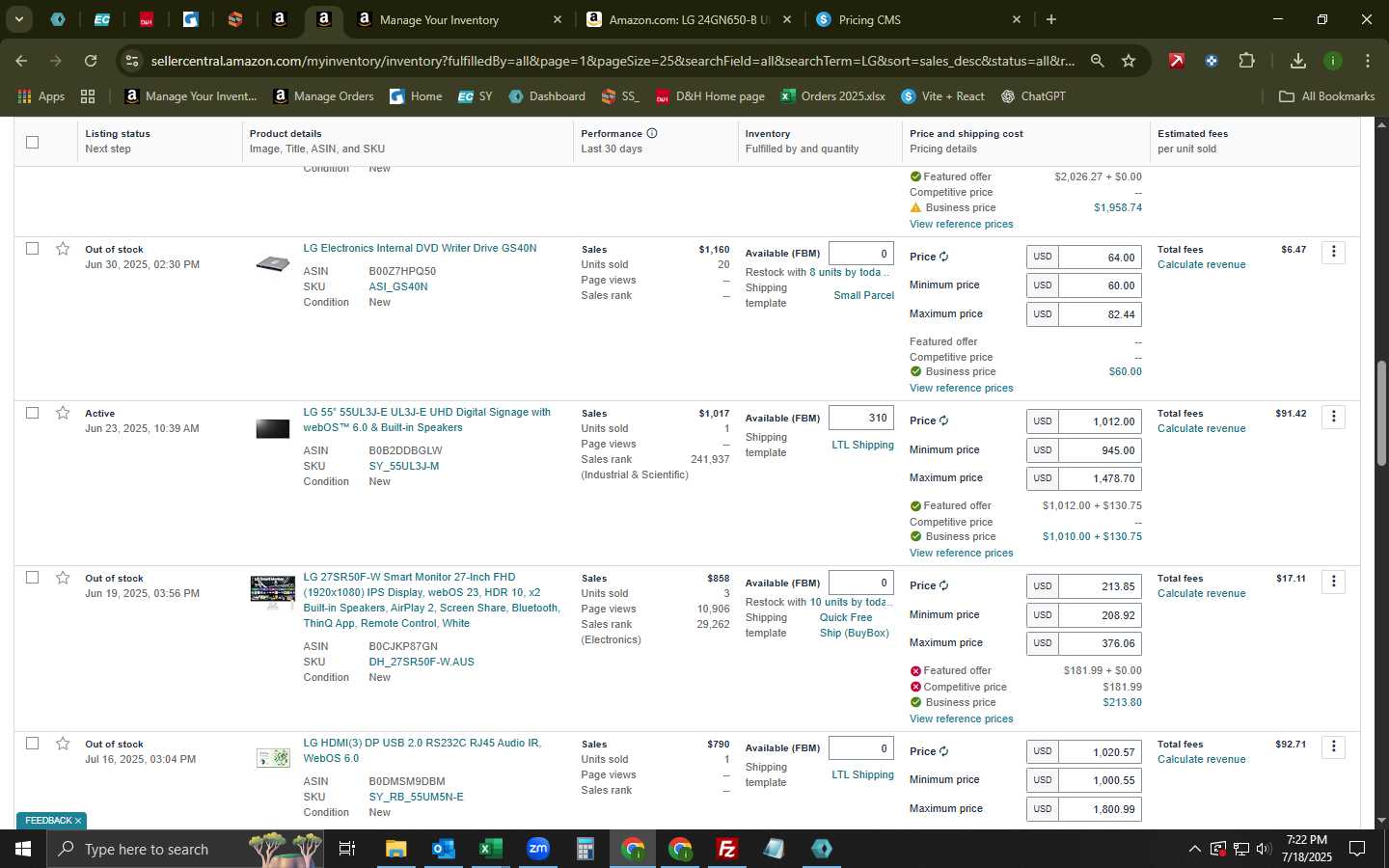Image resolution: width=1389 pixels, height=868 pixels.
Task: Check the LG HDMI(3) DP USB row checkbox
Action: pyautogui.click(x=33, y=744)
